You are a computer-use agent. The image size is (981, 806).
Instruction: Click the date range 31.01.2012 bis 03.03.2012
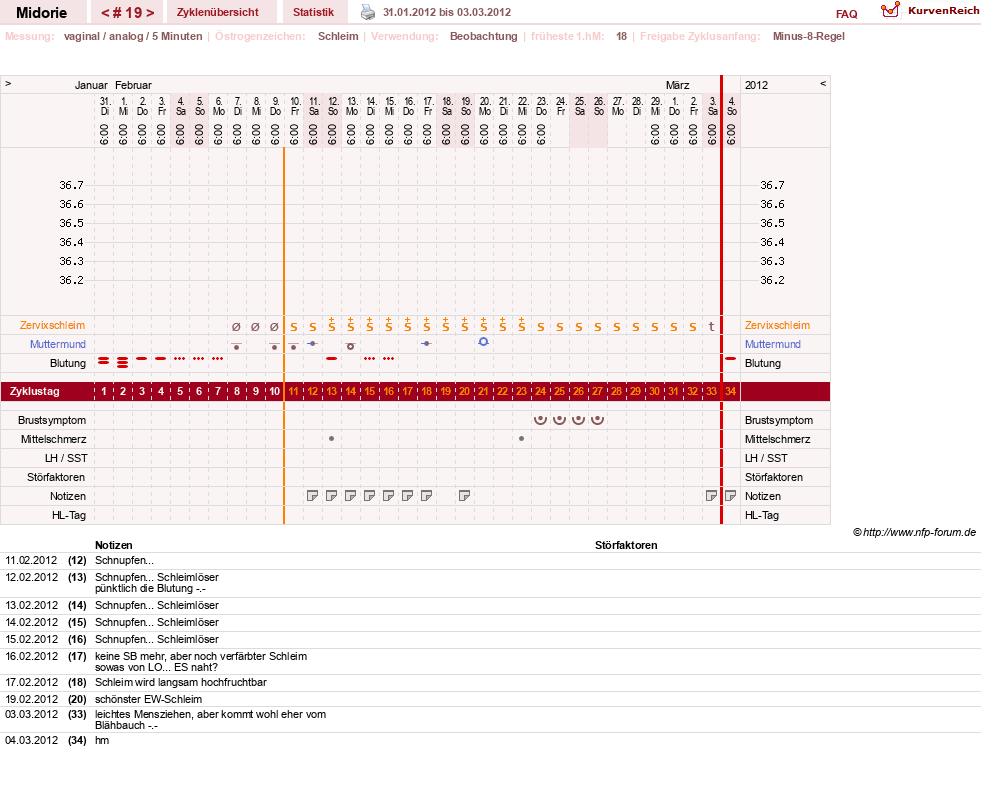click(447, 13)
